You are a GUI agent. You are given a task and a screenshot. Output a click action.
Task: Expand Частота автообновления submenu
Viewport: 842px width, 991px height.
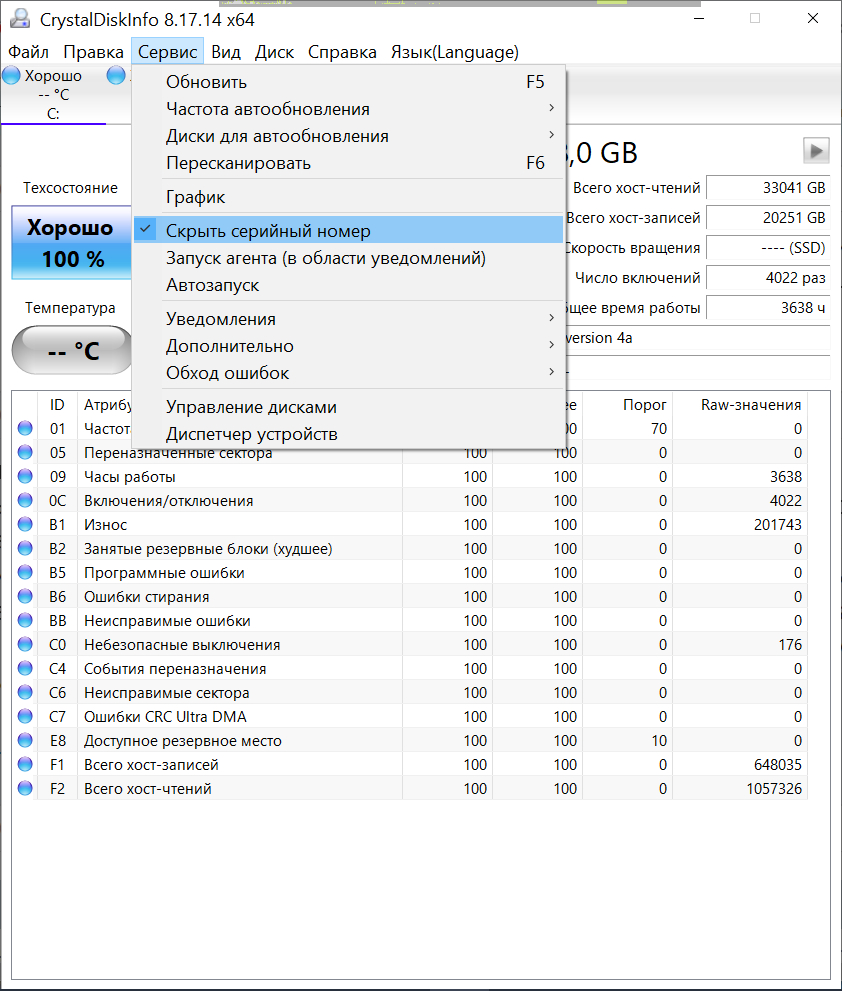click(348, 109)
